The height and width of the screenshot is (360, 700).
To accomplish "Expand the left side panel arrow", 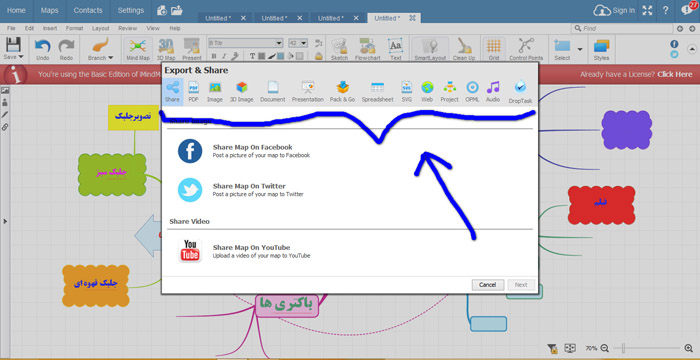I will pos(5,221).
